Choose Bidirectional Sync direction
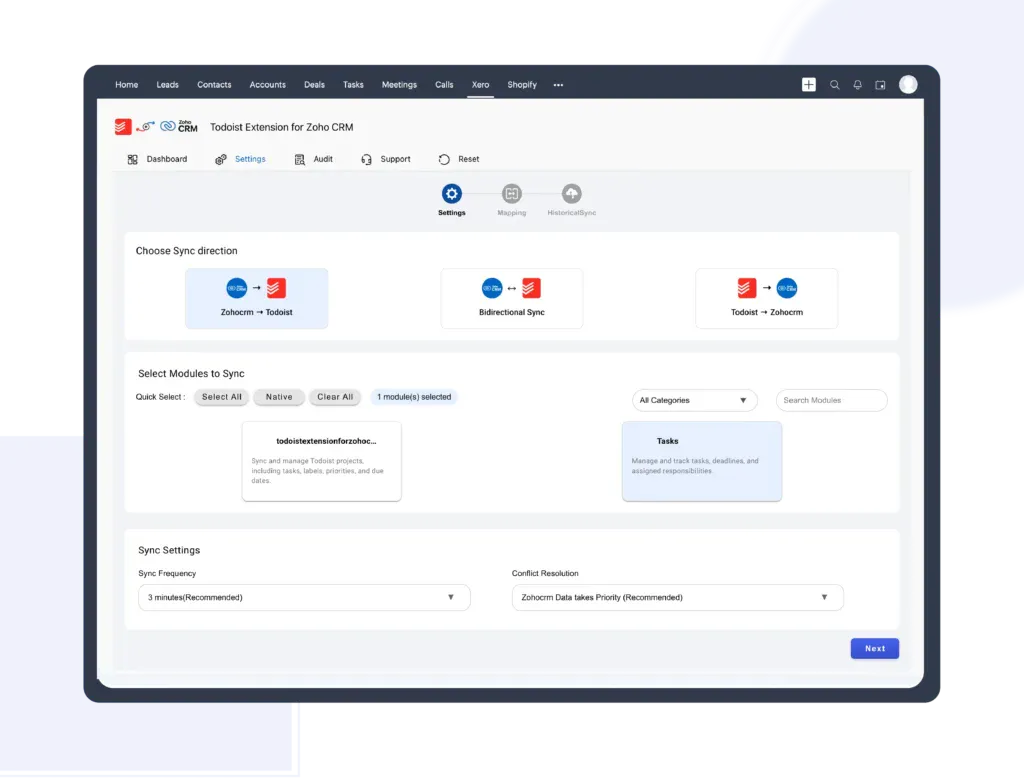The image size is (1024, 778). pos(512,299)
